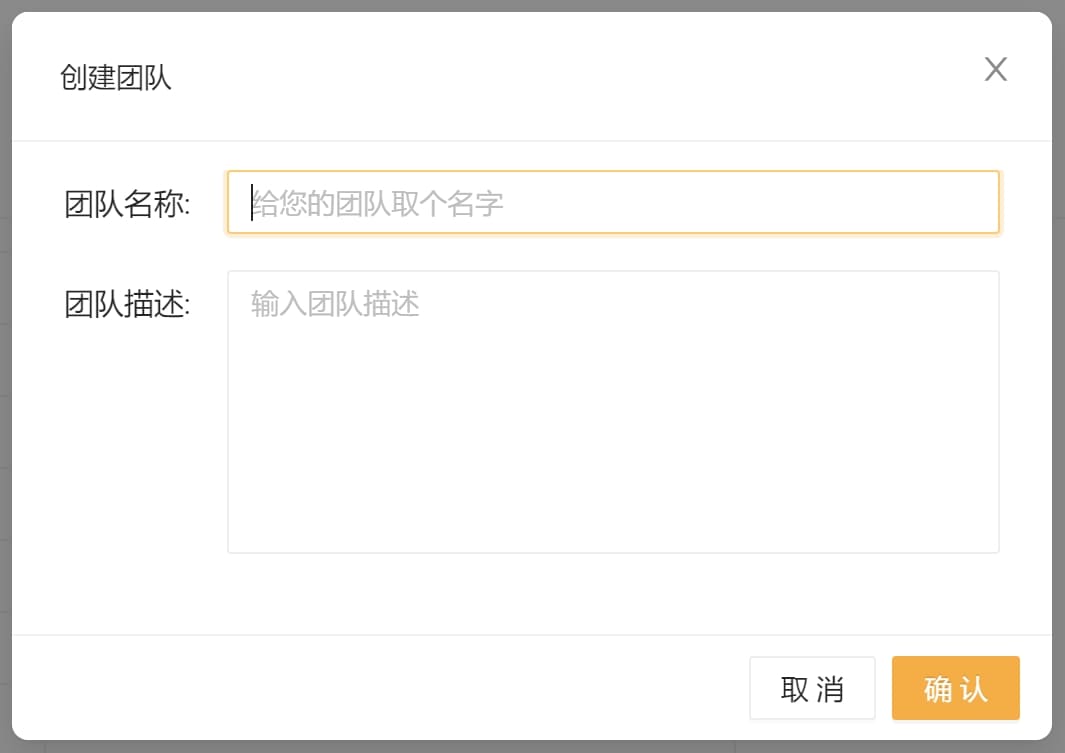Click right end of 团队名称 field

tap(970, 203)
